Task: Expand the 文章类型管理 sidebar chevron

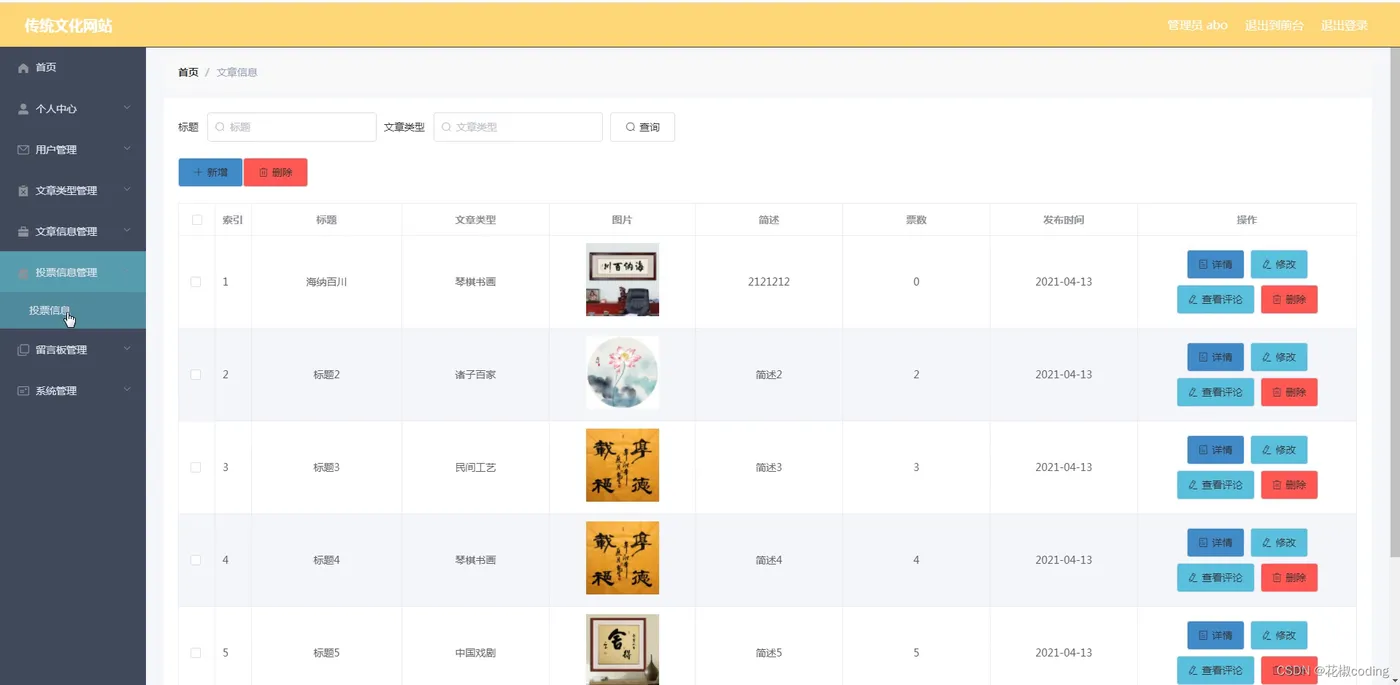Action: [127, 189]
